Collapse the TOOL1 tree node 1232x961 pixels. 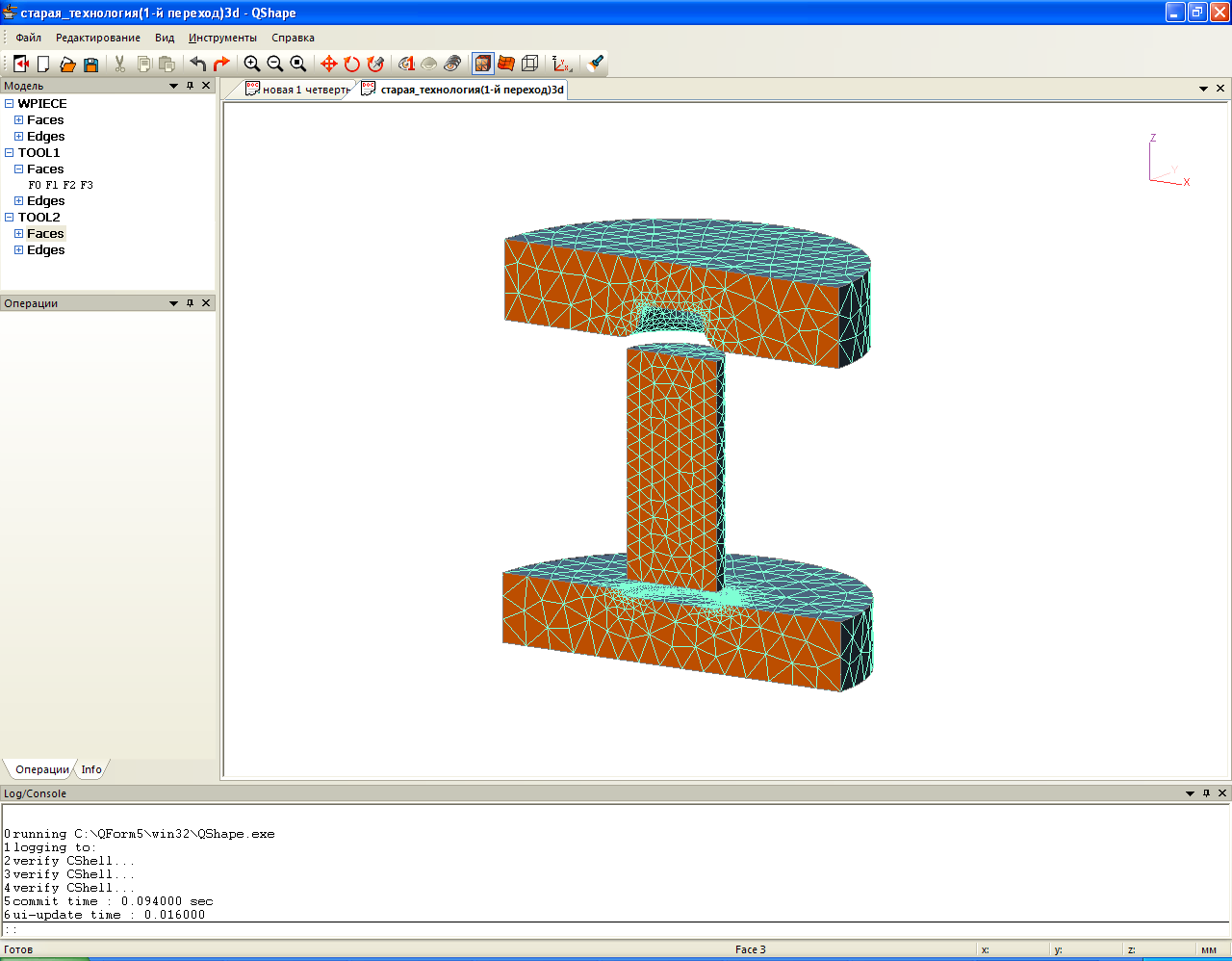coord(10,153)
